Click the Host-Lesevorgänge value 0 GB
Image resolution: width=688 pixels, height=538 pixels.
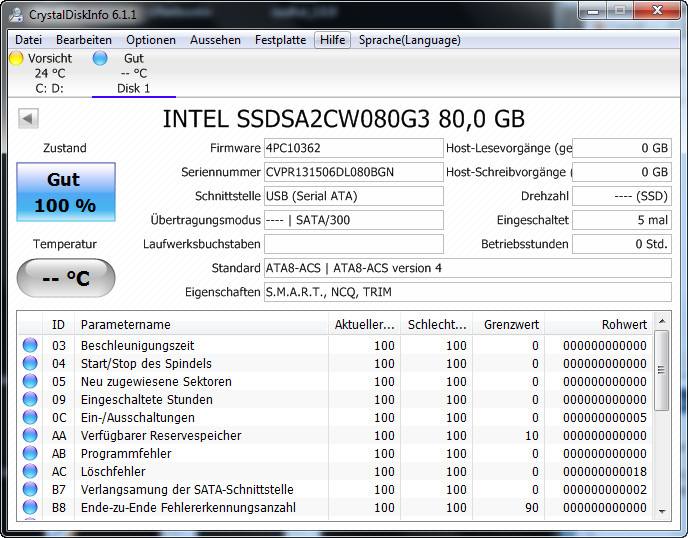click(x=622, y=148)
